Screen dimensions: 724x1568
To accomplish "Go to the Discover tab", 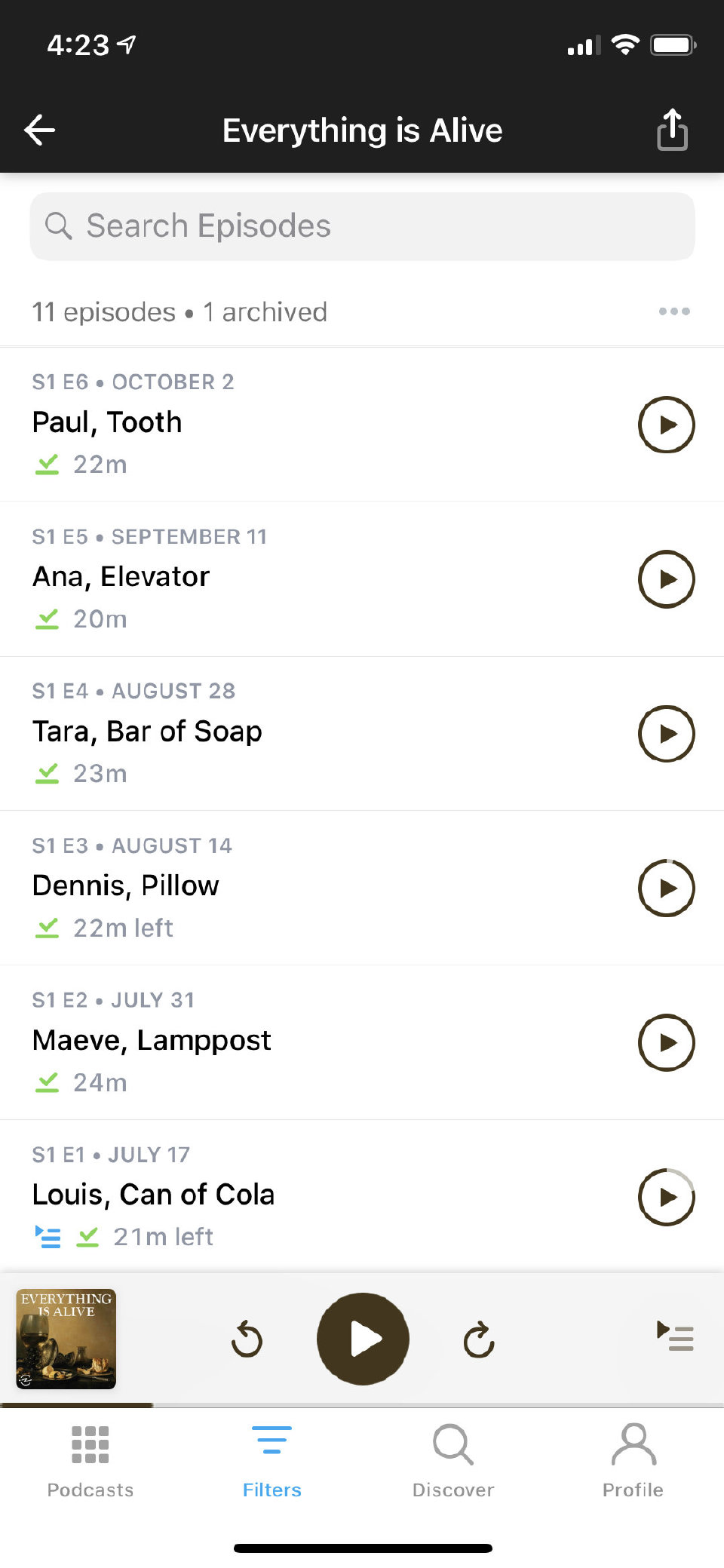I will click(453, 1459).
